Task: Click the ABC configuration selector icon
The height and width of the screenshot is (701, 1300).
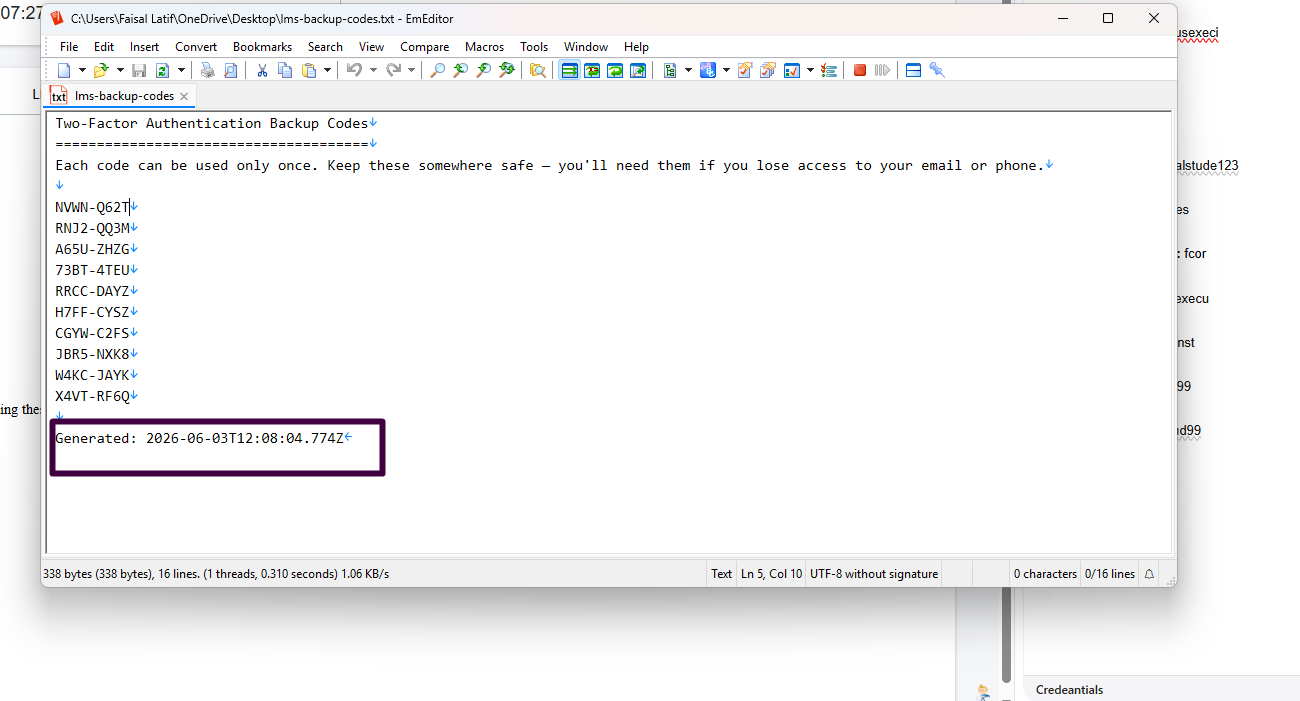Action: (x=708, y=70)
